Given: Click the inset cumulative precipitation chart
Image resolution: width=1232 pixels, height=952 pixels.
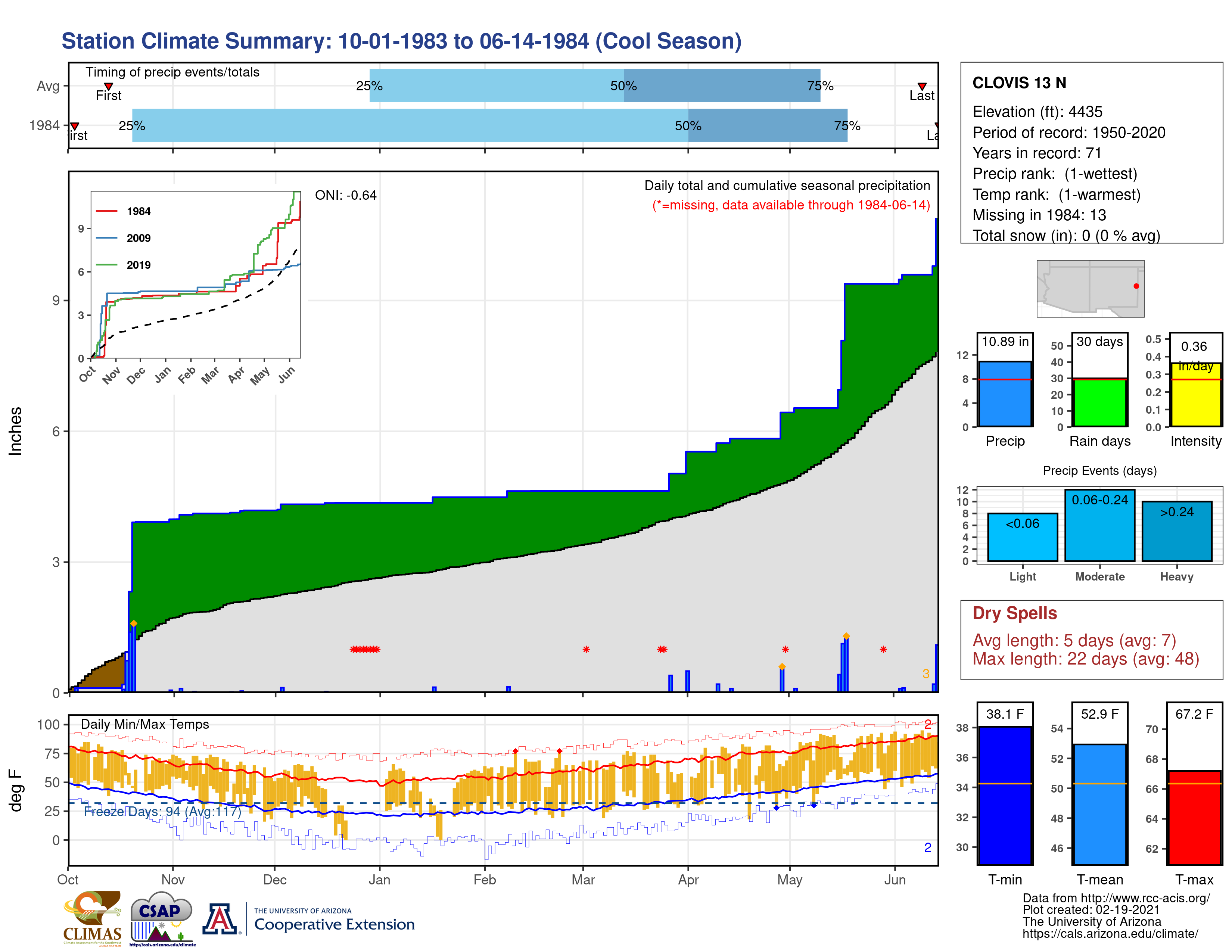Looking at the screenshot, I should 195,275.
